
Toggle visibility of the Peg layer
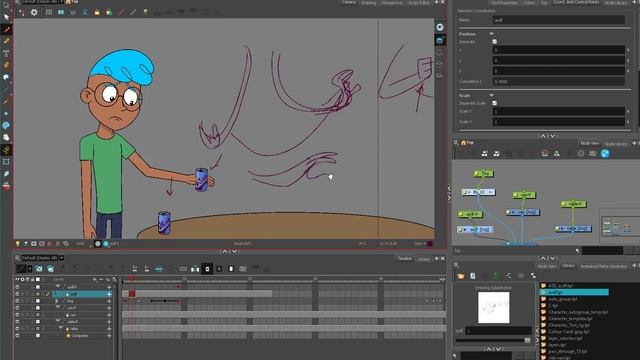coord(17,301)
